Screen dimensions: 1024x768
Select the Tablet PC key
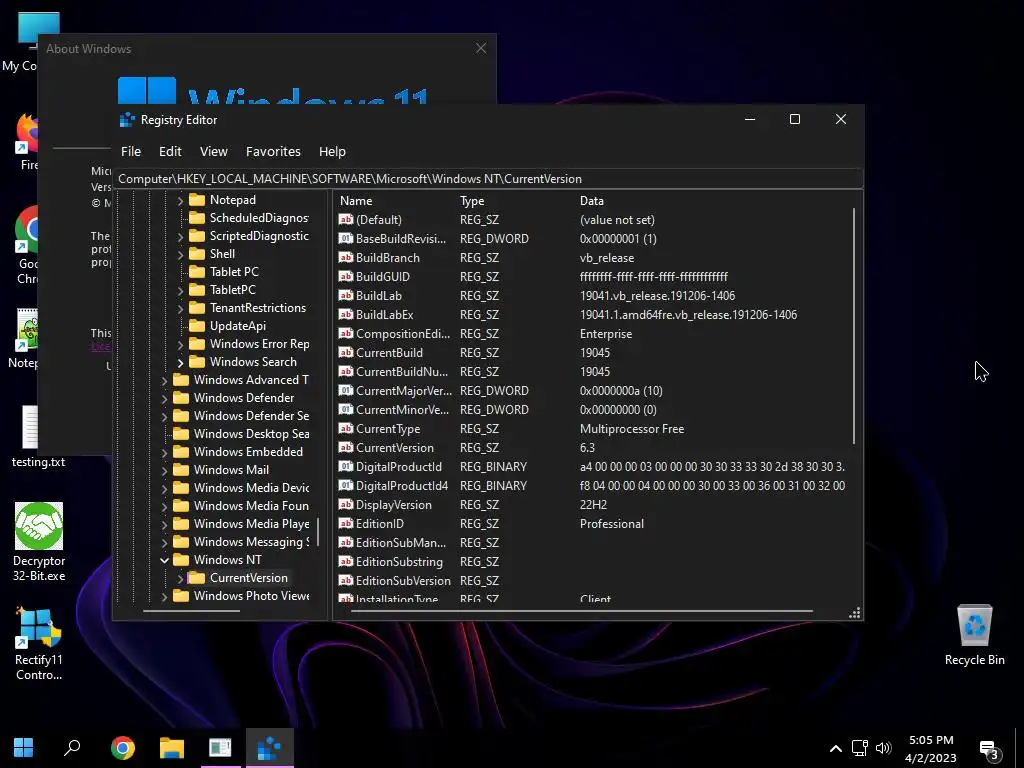click(x=234, y=272)
